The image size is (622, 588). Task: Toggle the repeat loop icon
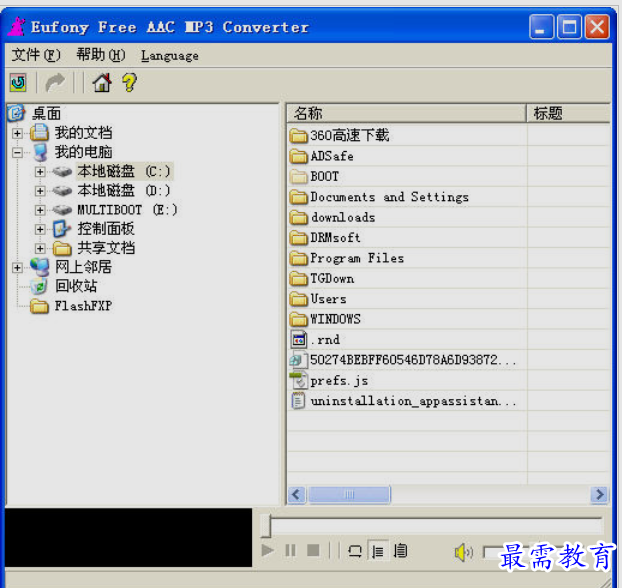point(354,551)
